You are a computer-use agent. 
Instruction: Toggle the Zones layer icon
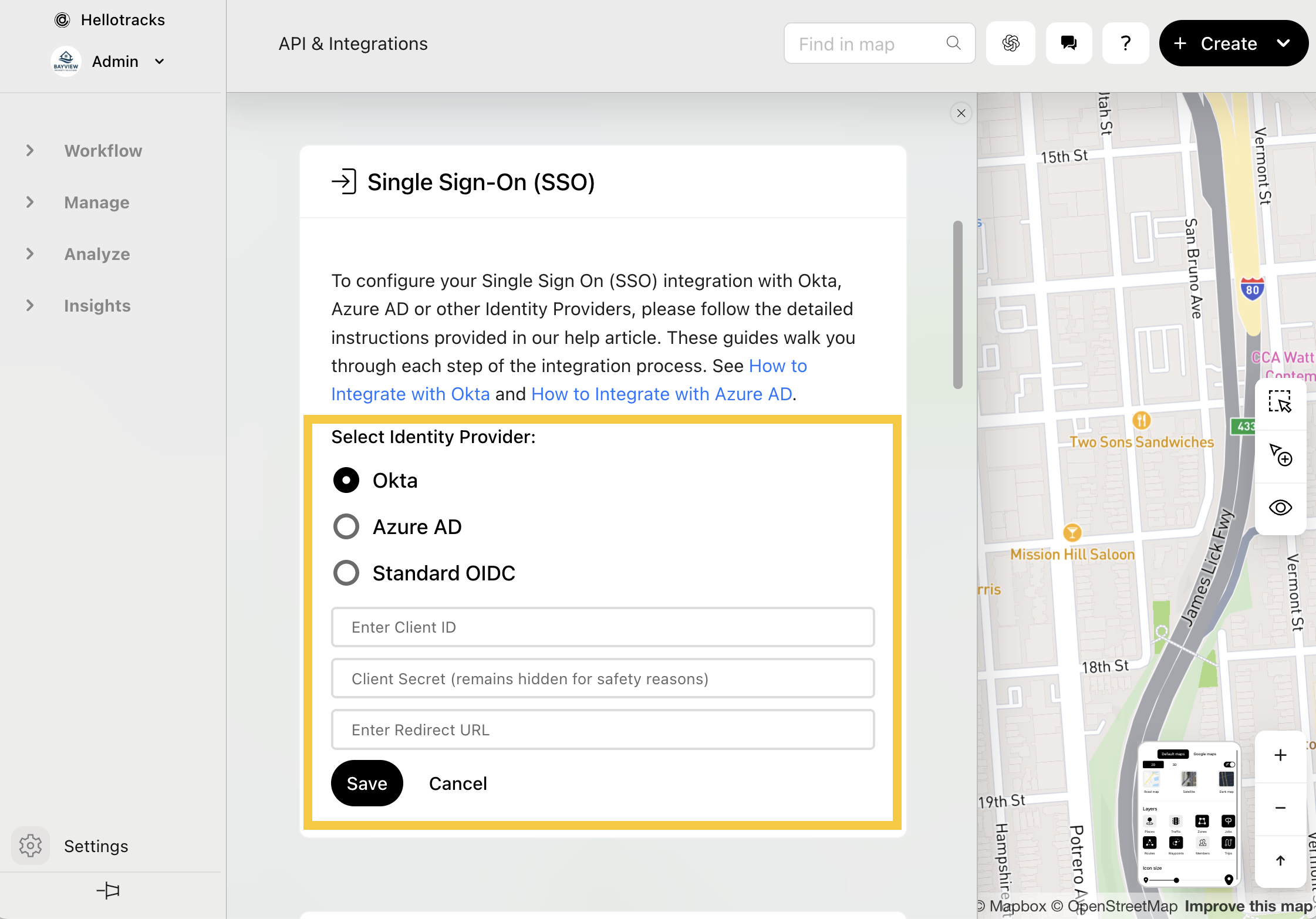[x=1202, y=821]
